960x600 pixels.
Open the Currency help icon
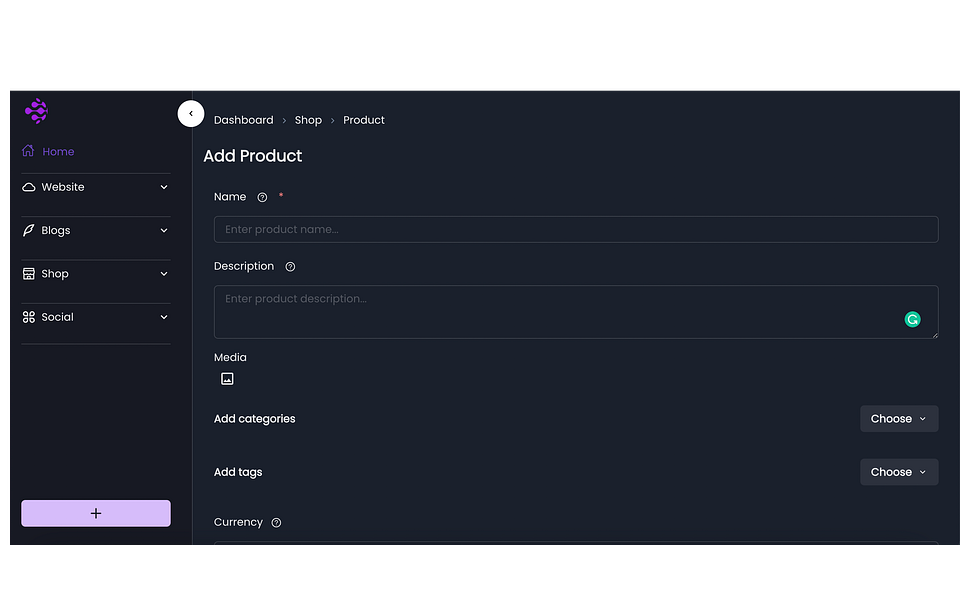tap(276, 523)
